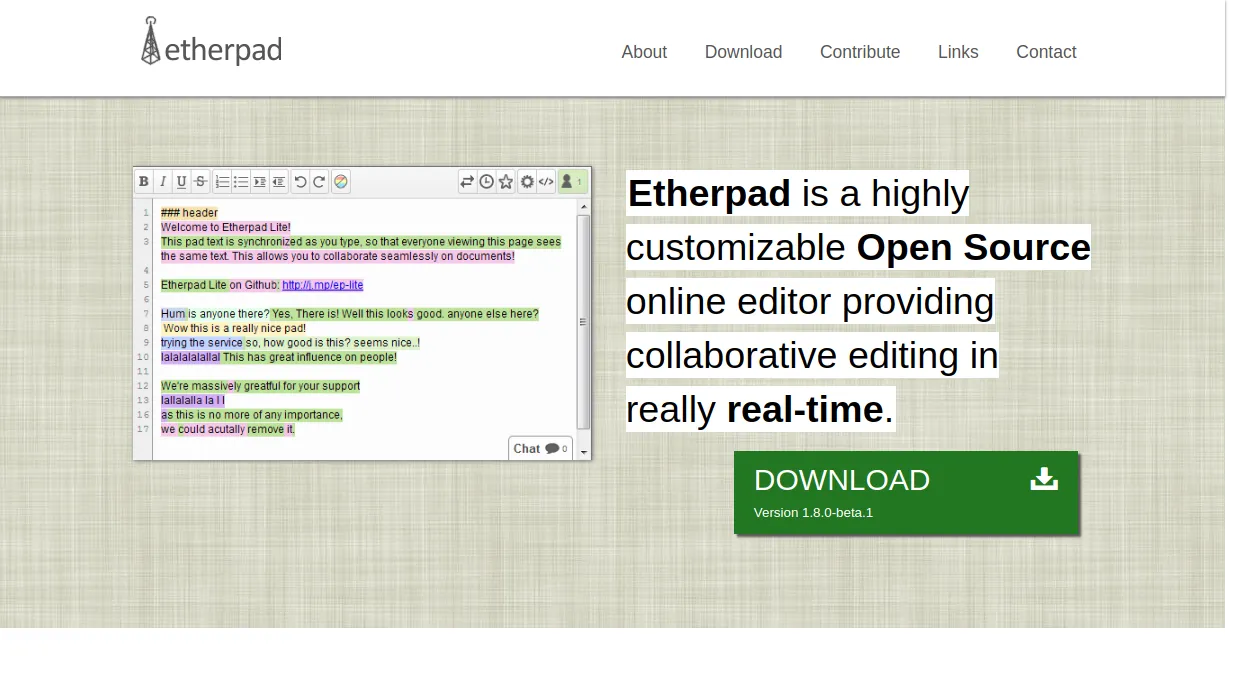Open the embed code icon
The height and width of the screenshot is (675, 1240).
546,182
